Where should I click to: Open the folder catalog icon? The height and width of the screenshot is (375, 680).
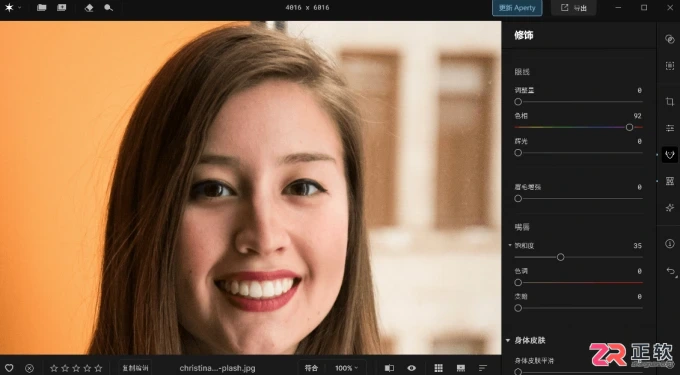click(42, 7)
